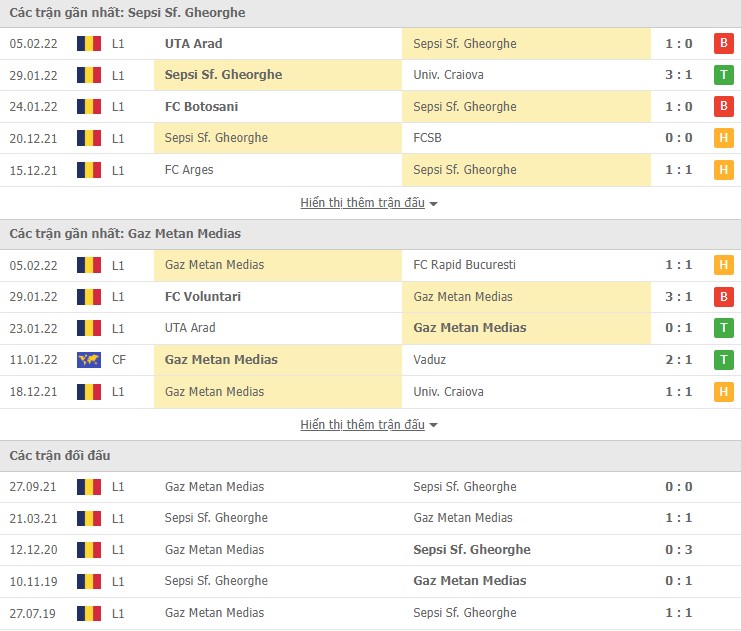The image size is (741, 631).
Task: Click the orange H badge in the FC Rapid Bucuresti row
Action: coord(723,265)
